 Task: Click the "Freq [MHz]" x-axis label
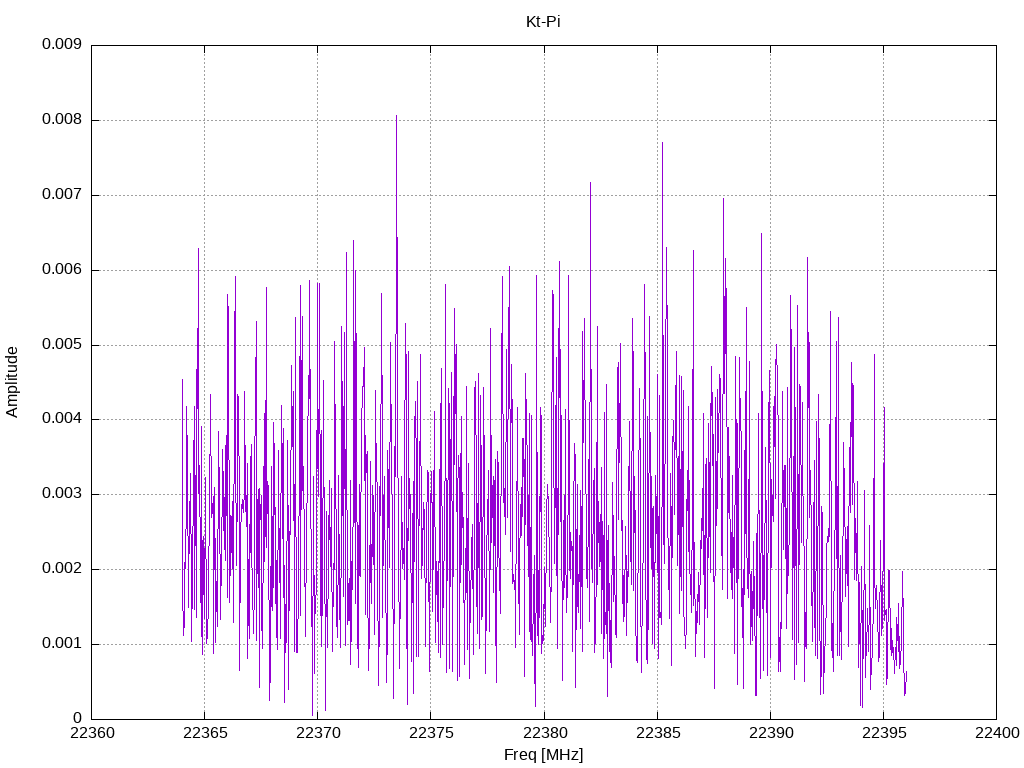coord(543,755)
